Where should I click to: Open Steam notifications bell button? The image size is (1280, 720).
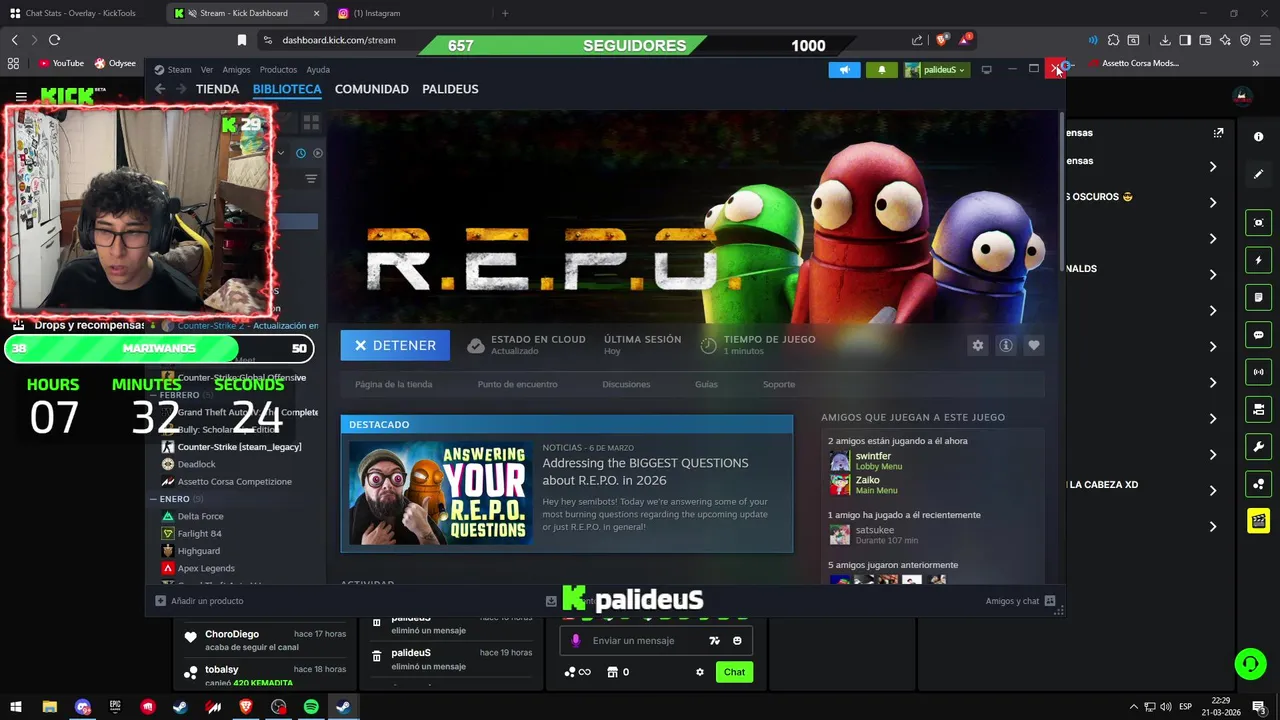tap(882, 70)
